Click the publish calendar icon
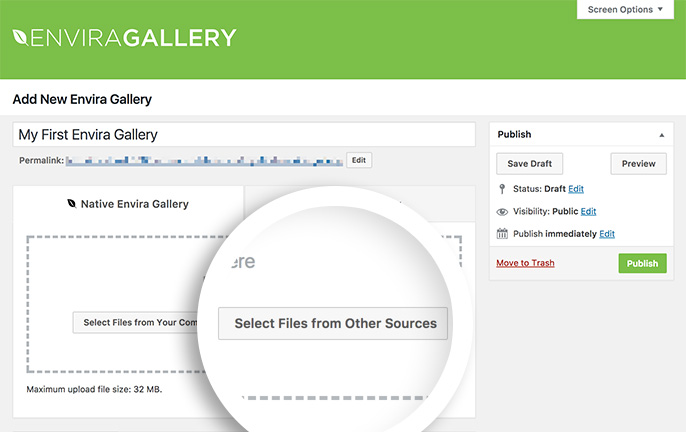The width and height of the screenshot is (686, 432). (x=502, y=234)
